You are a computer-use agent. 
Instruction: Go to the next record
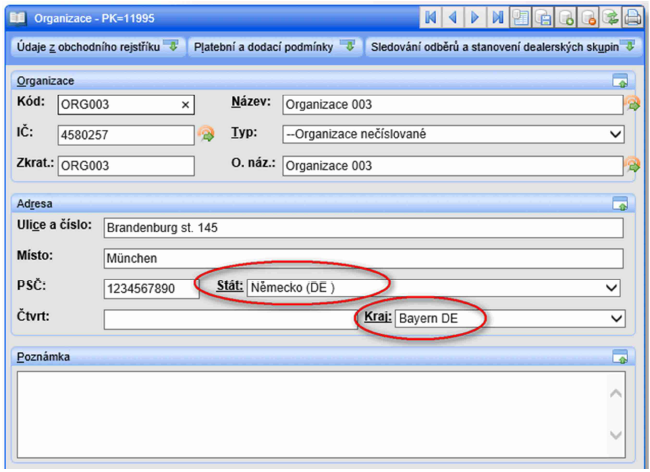click(475, 17)
